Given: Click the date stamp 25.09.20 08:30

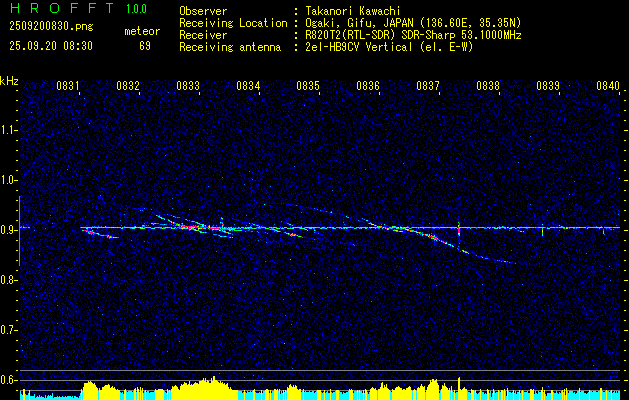Looking at the screenshot, I should [x=51, y=46].
